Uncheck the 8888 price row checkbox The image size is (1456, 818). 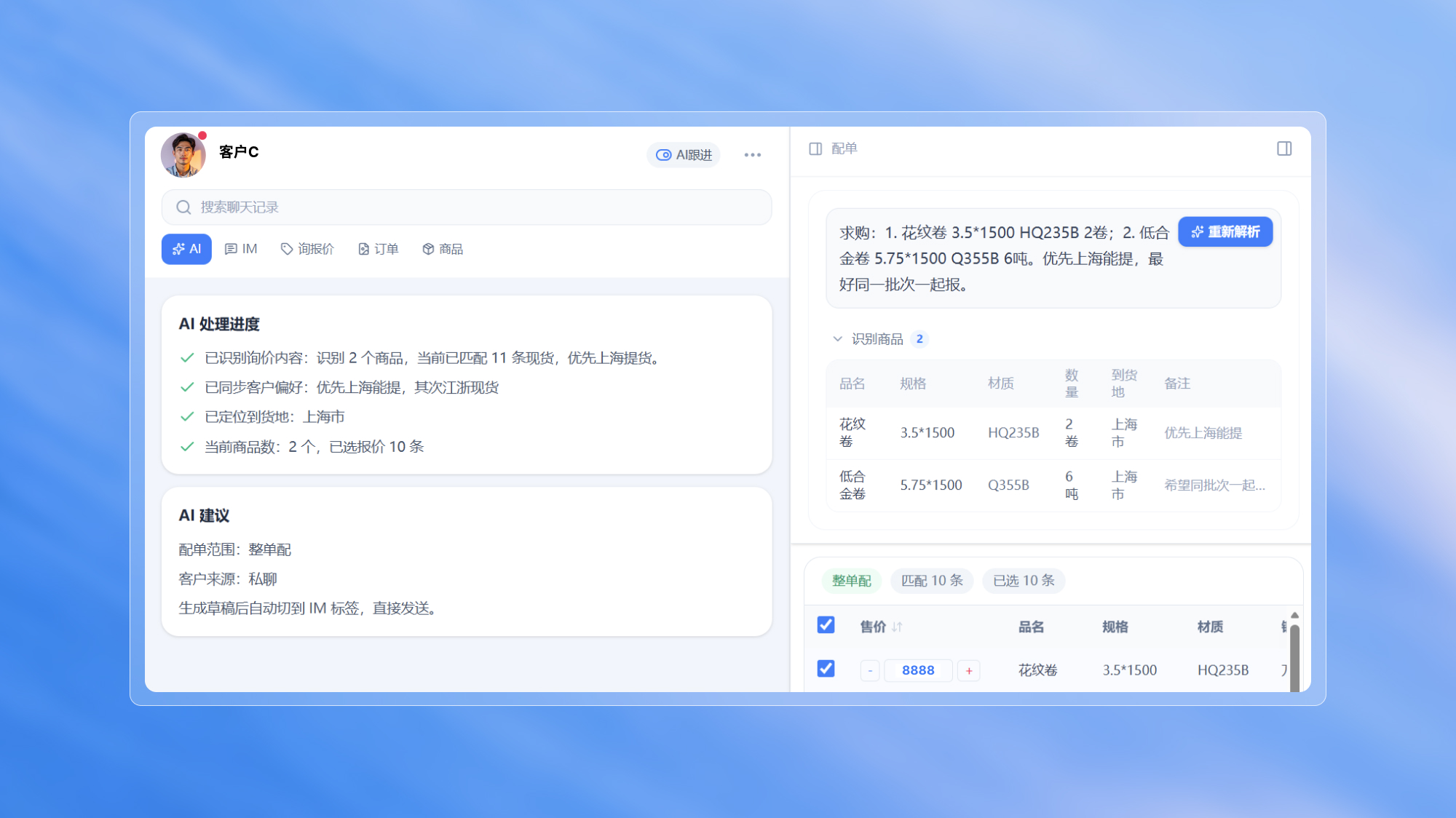pyautogui.click(x=826, y=669)
